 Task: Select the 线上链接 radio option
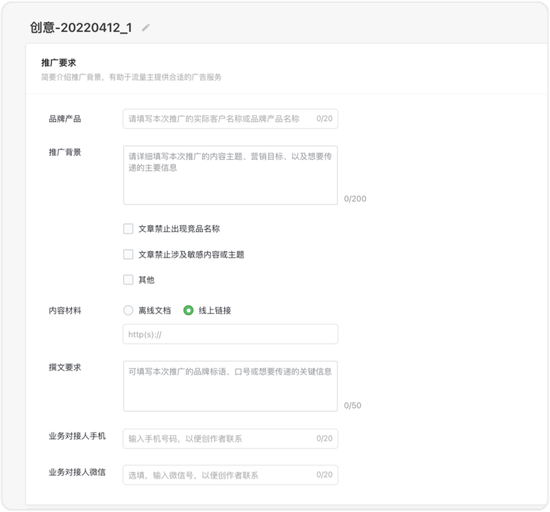(188, 310)
